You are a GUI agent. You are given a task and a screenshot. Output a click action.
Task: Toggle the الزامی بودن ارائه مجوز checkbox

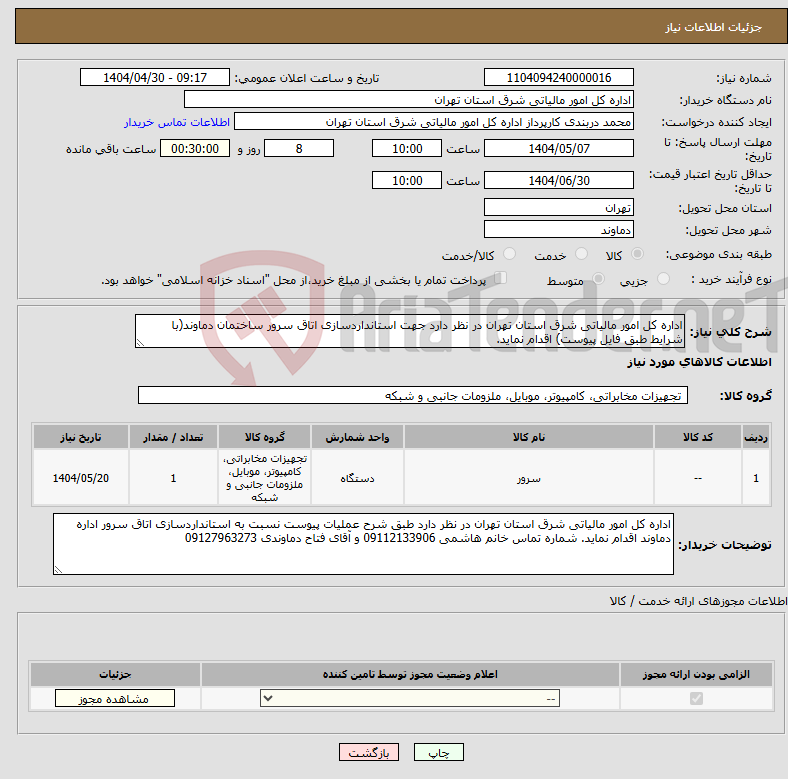696,699
